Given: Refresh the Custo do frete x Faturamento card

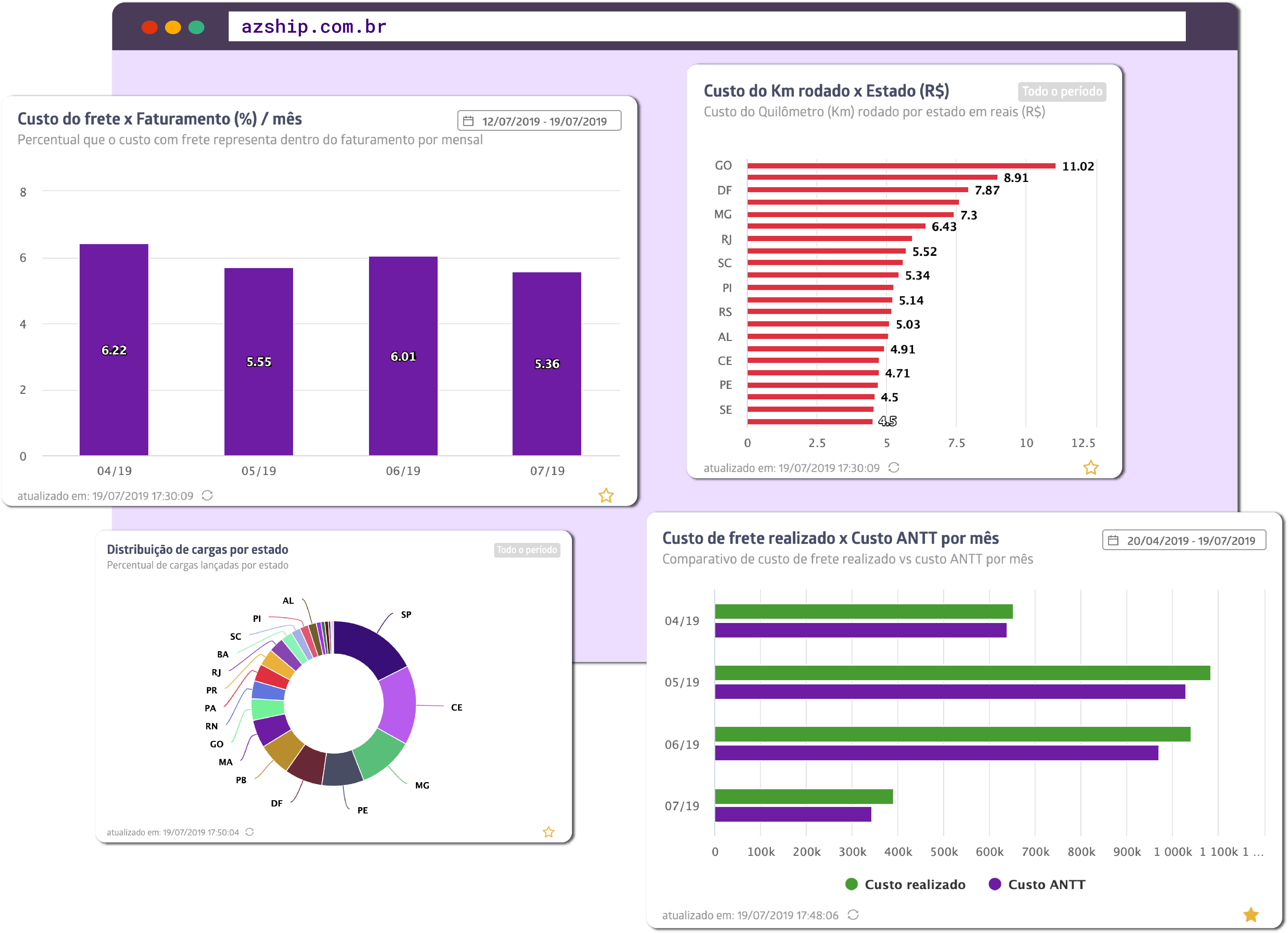Looking at the screenshot, I should 207,496.
